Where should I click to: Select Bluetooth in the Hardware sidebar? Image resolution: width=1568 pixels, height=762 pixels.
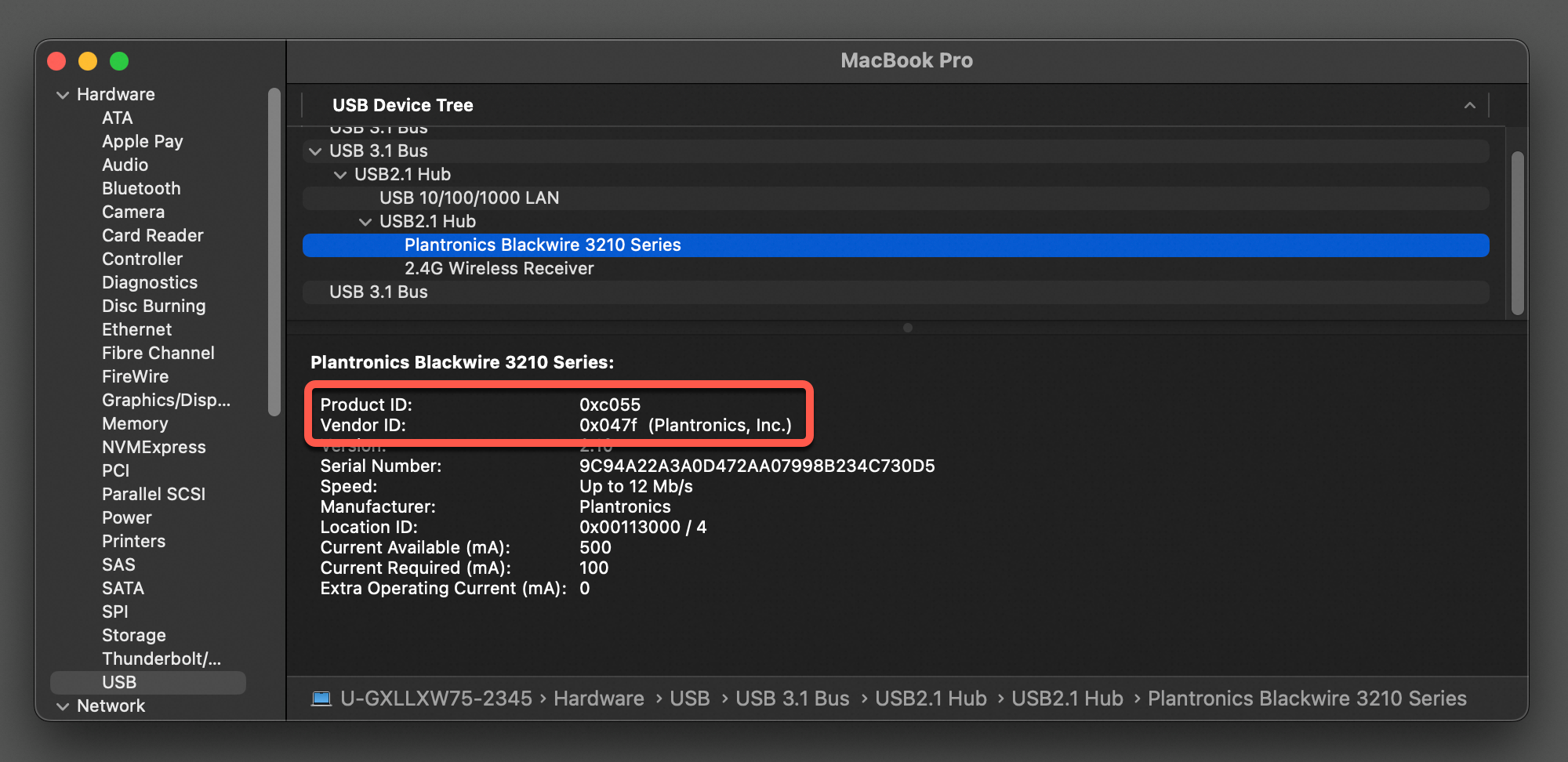coord(141,188)
